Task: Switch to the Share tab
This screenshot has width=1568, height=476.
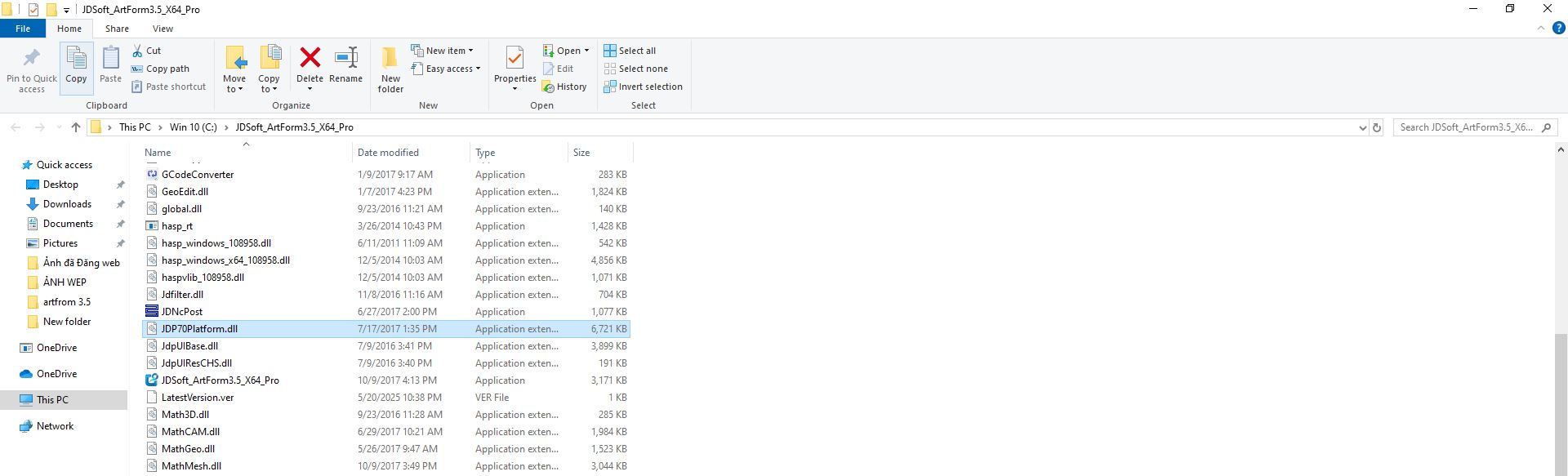Action: (x=117, y=29)
